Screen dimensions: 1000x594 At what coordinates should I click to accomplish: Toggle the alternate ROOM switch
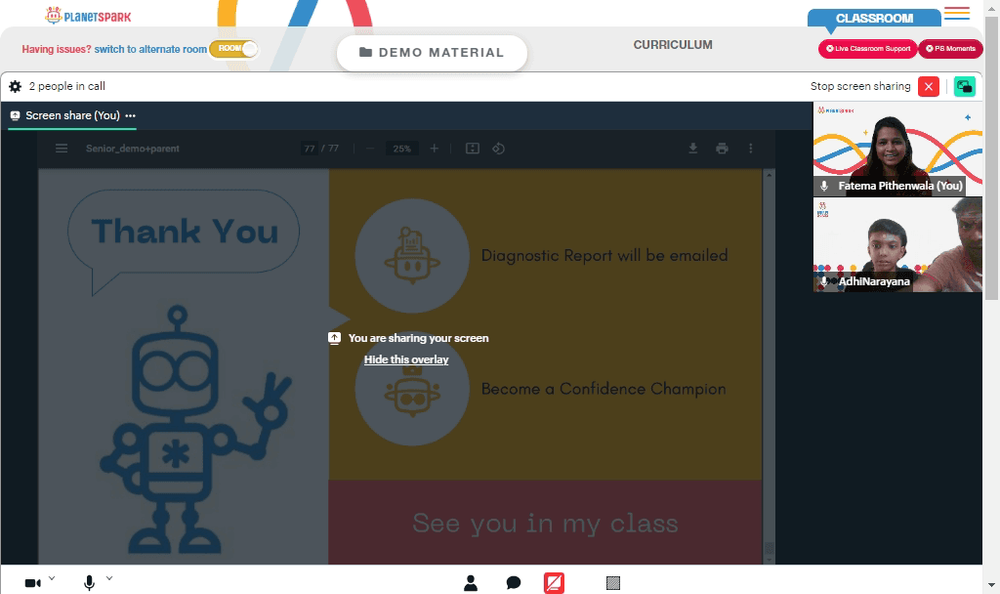pos(233,48)
